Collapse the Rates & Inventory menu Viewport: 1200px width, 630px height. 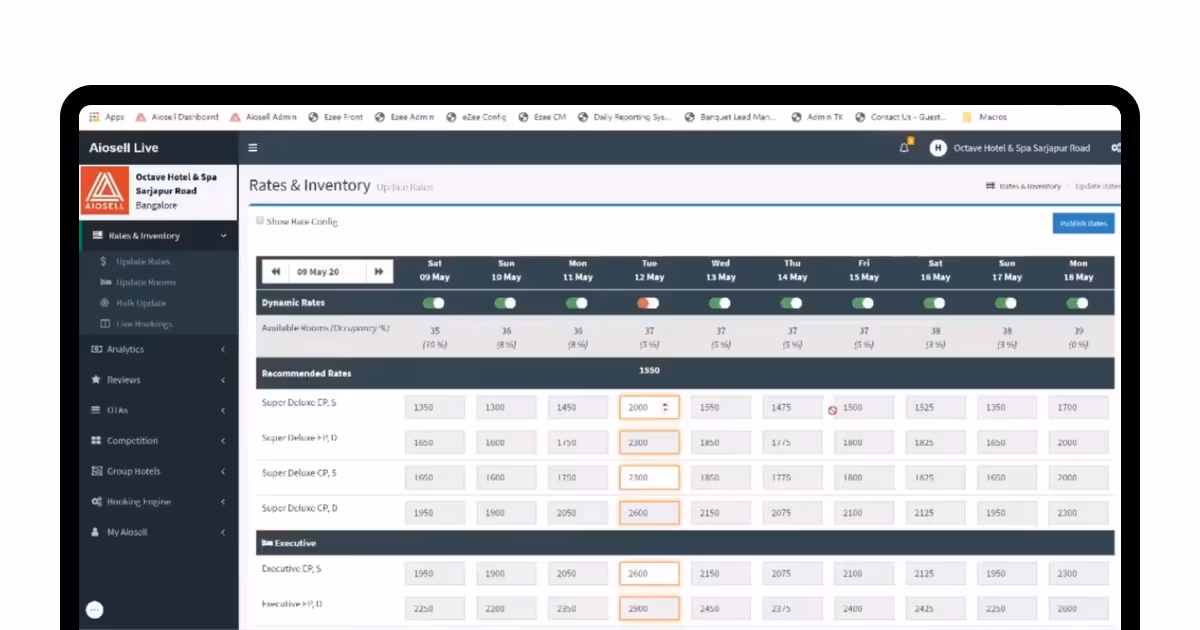159,236
